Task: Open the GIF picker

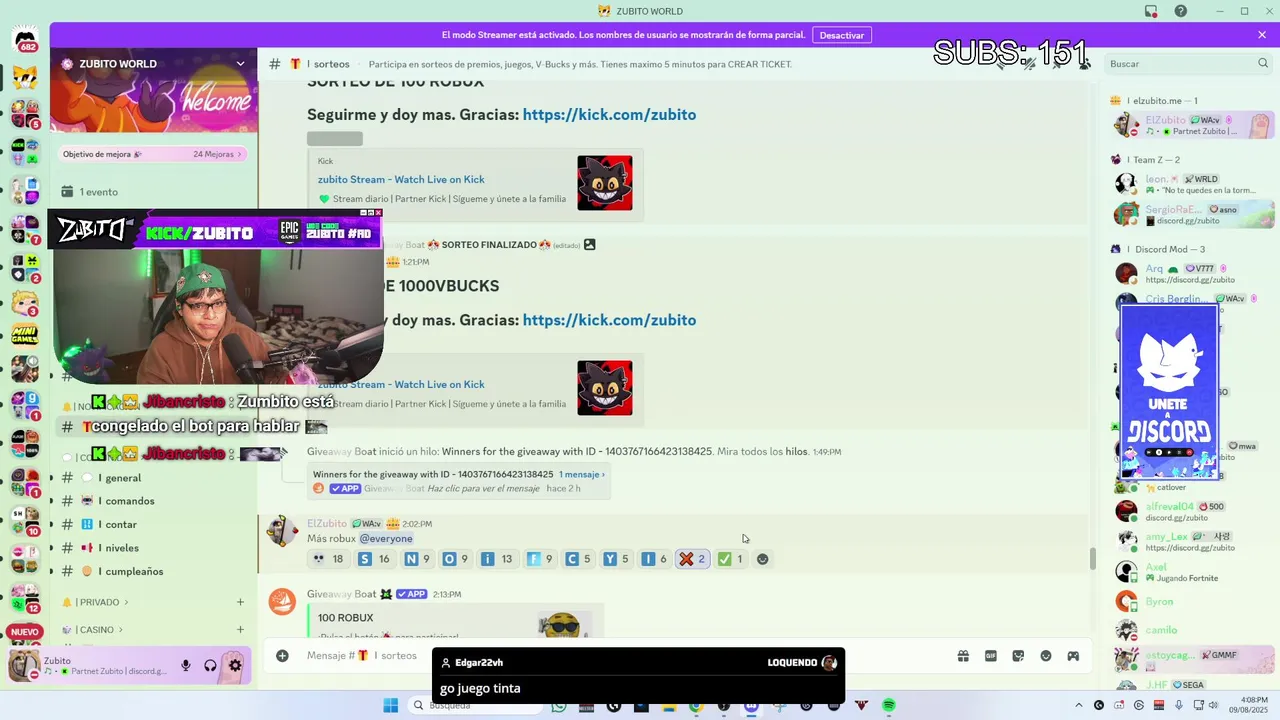Action: click(991, 656)
